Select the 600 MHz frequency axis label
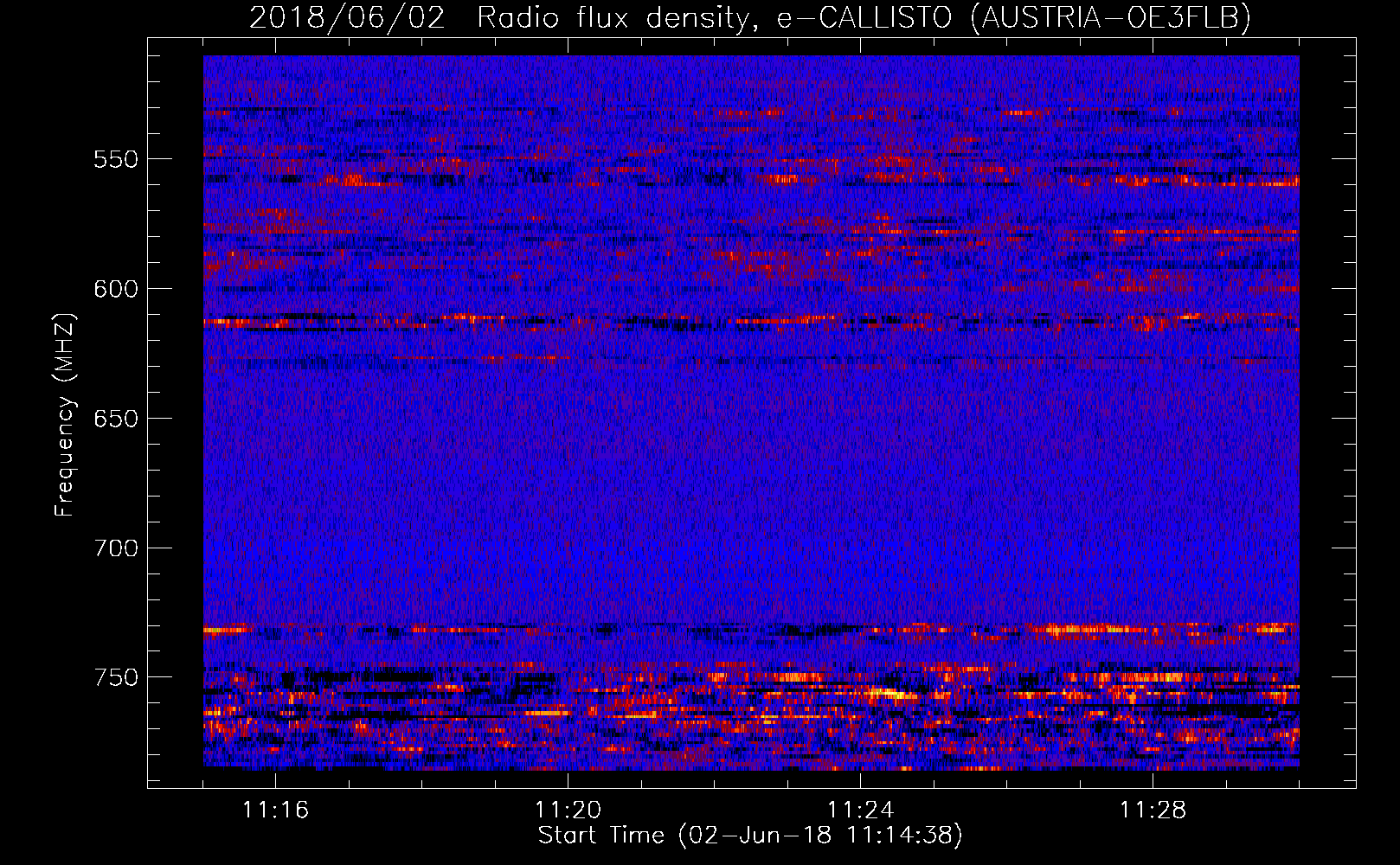1400x865 pixels. pos(116,289)
